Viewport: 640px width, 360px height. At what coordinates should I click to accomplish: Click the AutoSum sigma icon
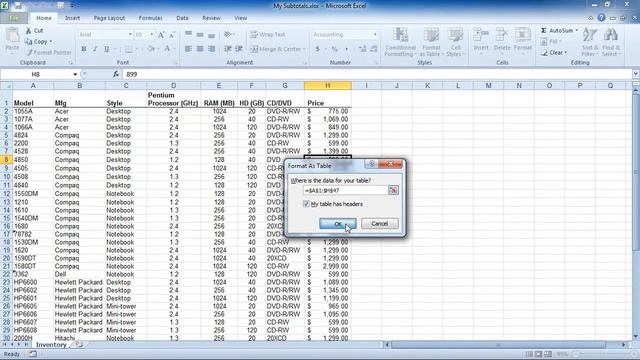coord(544,31)
